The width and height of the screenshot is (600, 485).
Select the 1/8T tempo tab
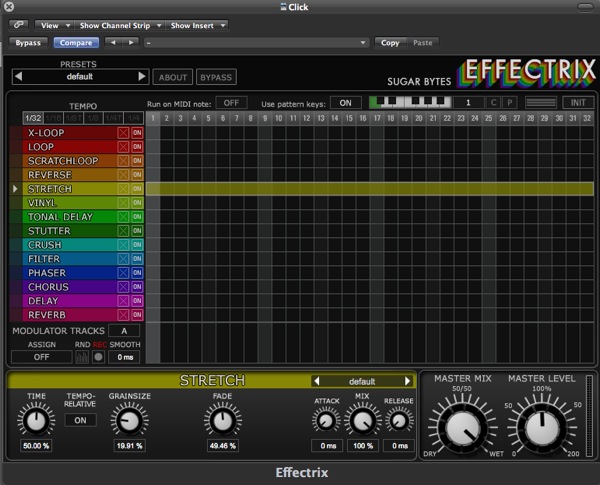point(73,118)
